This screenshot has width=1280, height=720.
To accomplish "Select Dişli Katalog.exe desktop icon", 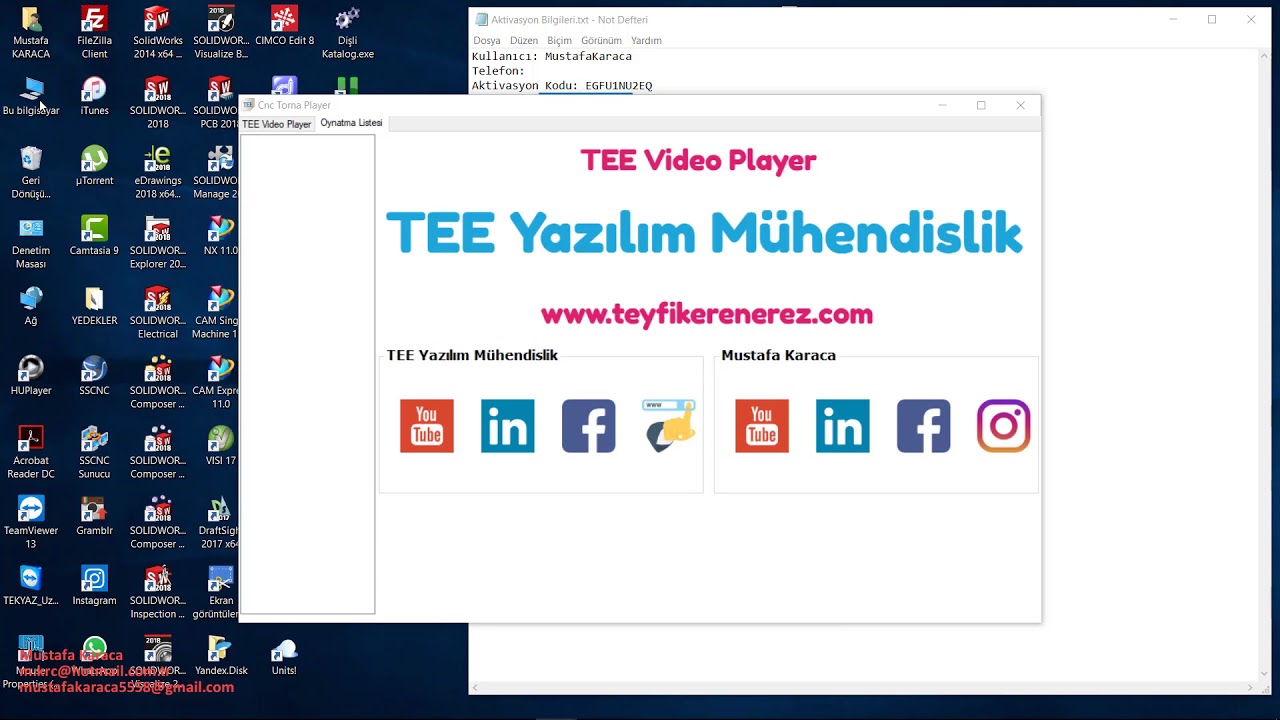I will click(x=348, y=33).
